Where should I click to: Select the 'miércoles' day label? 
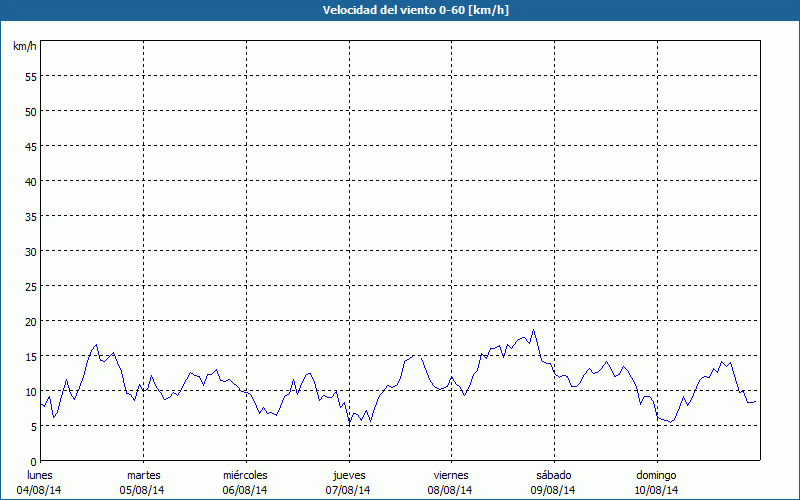(x=245, y=475)
